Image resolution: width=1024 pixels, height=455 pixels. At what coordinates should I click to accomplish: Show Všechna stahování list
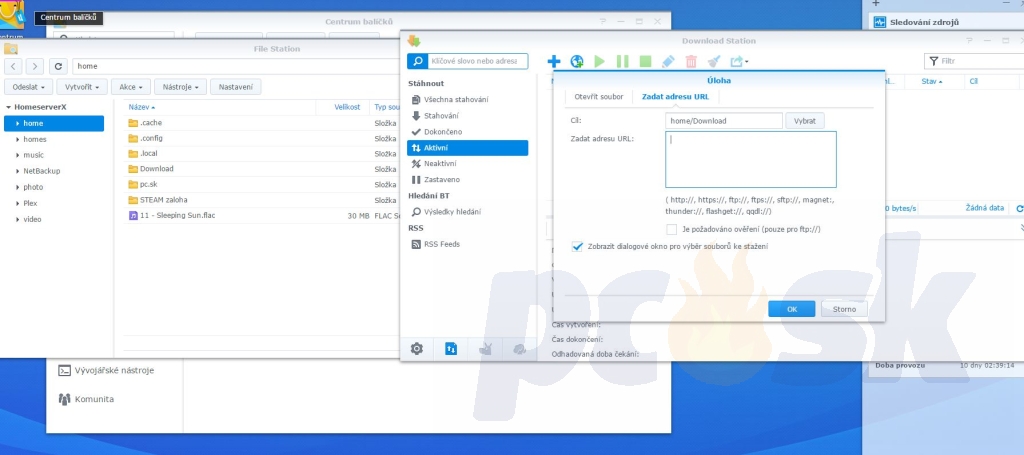point(467,100)
